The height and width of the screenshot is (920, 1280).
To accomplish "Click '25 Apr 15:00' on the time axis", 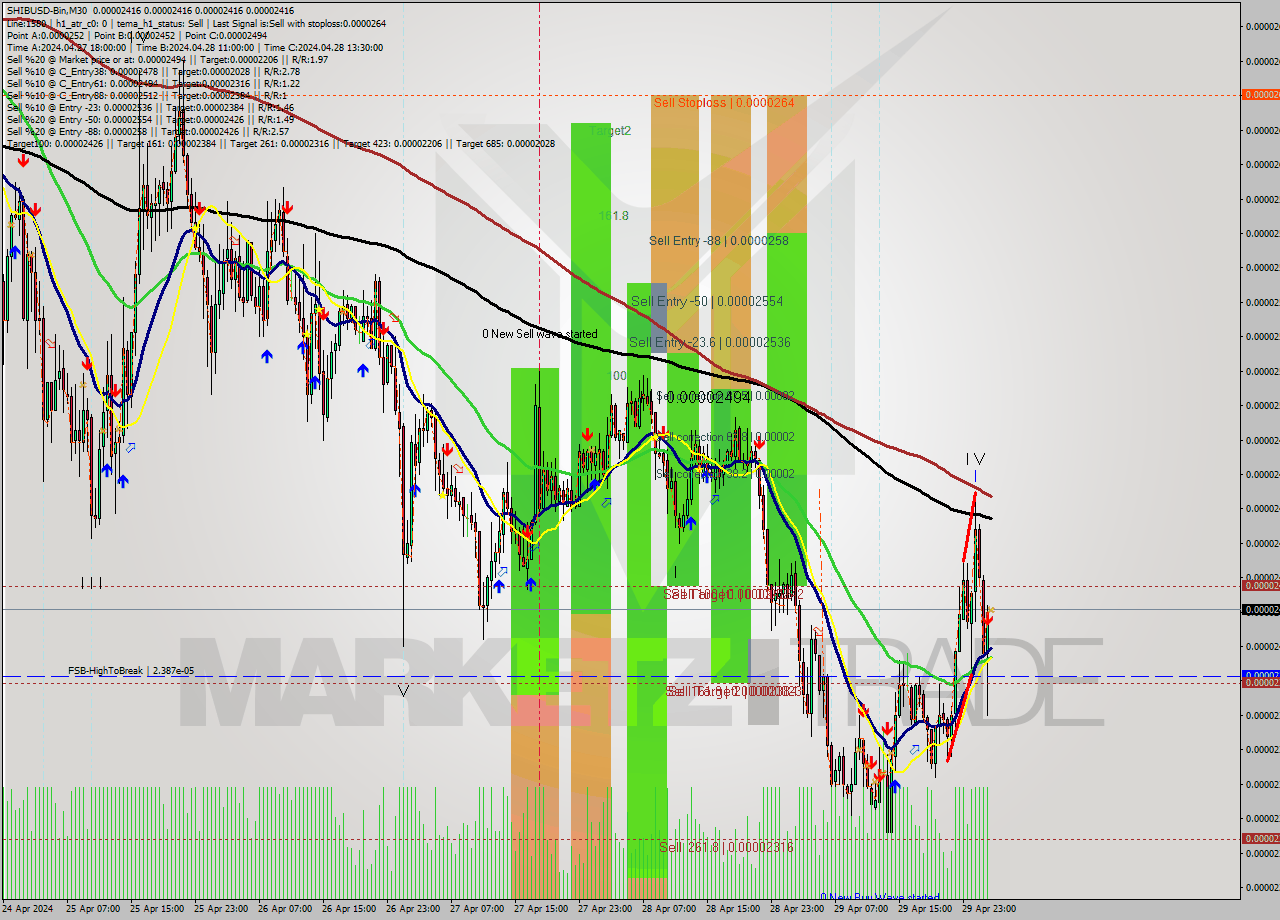I will [x=156, y=909].
